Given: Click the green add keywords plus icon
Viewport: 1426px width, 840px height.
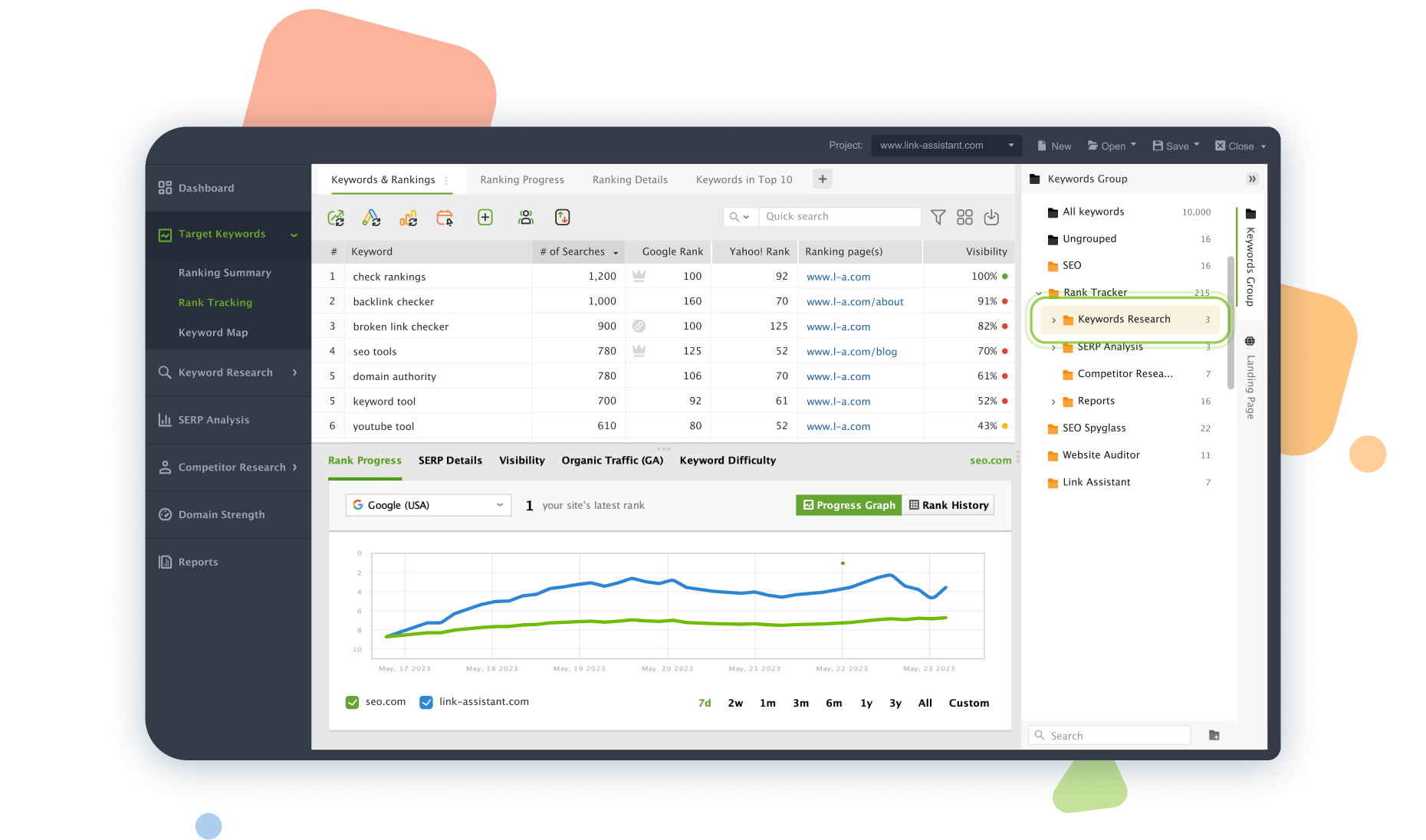Looking at the screenshot, I should [485, 218].
